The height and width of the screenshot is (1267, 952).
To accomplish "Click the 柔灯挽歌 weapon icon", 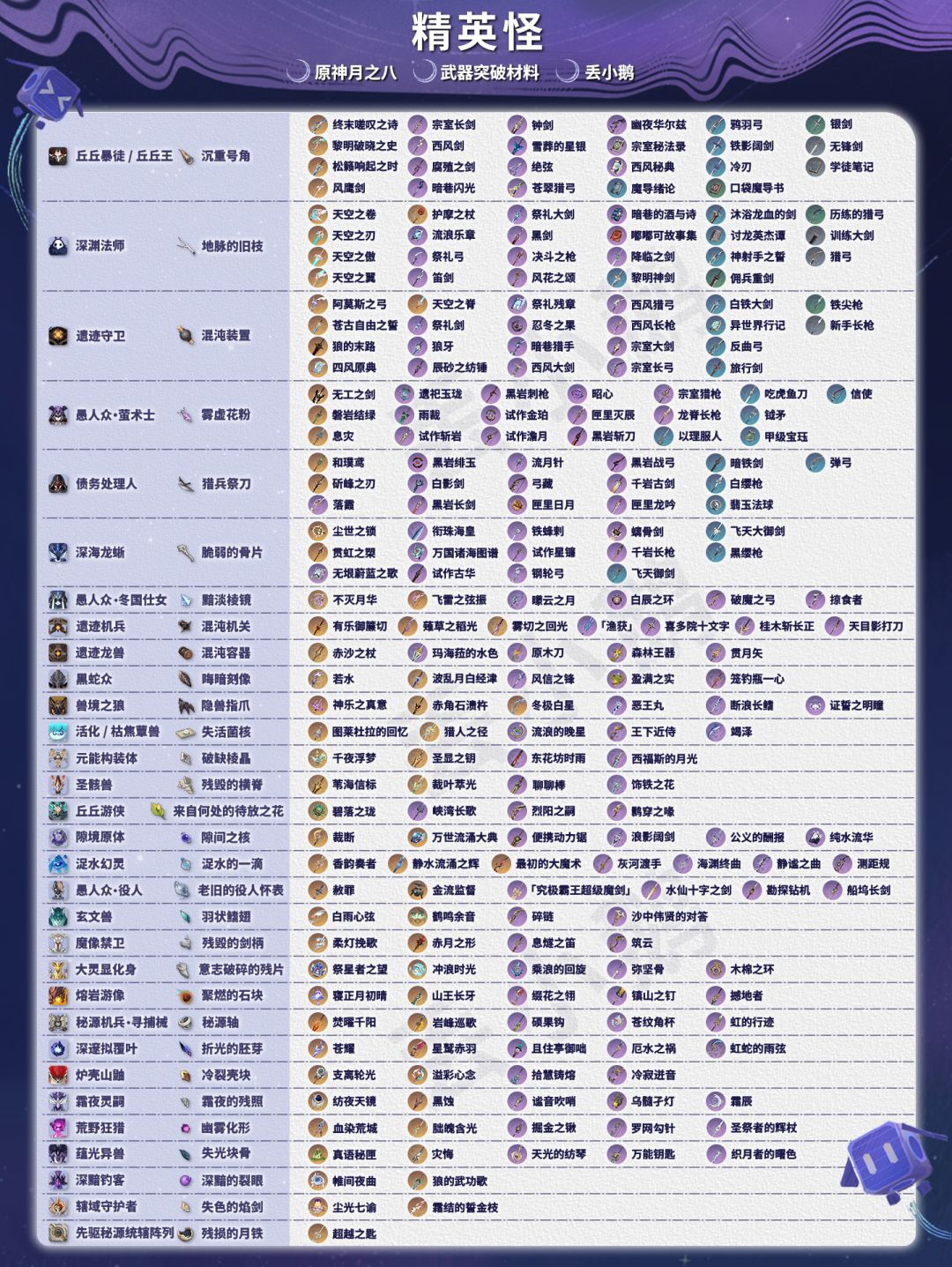I will [318, 943].
